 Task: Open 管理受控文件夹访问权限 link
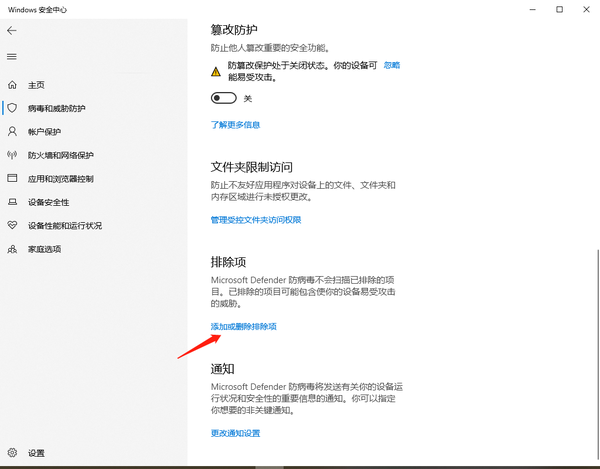255,219
